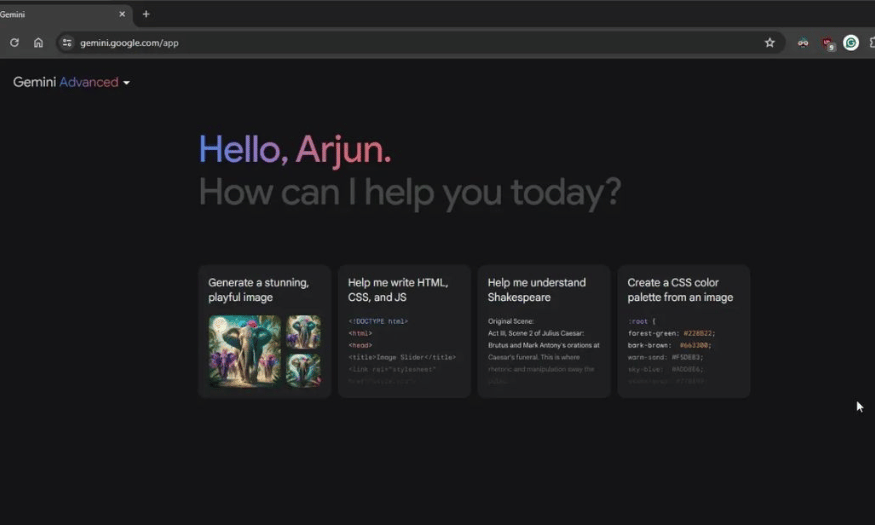Select the Gemini browser tab
Screen dimensions: 875x525
[64, 15]
